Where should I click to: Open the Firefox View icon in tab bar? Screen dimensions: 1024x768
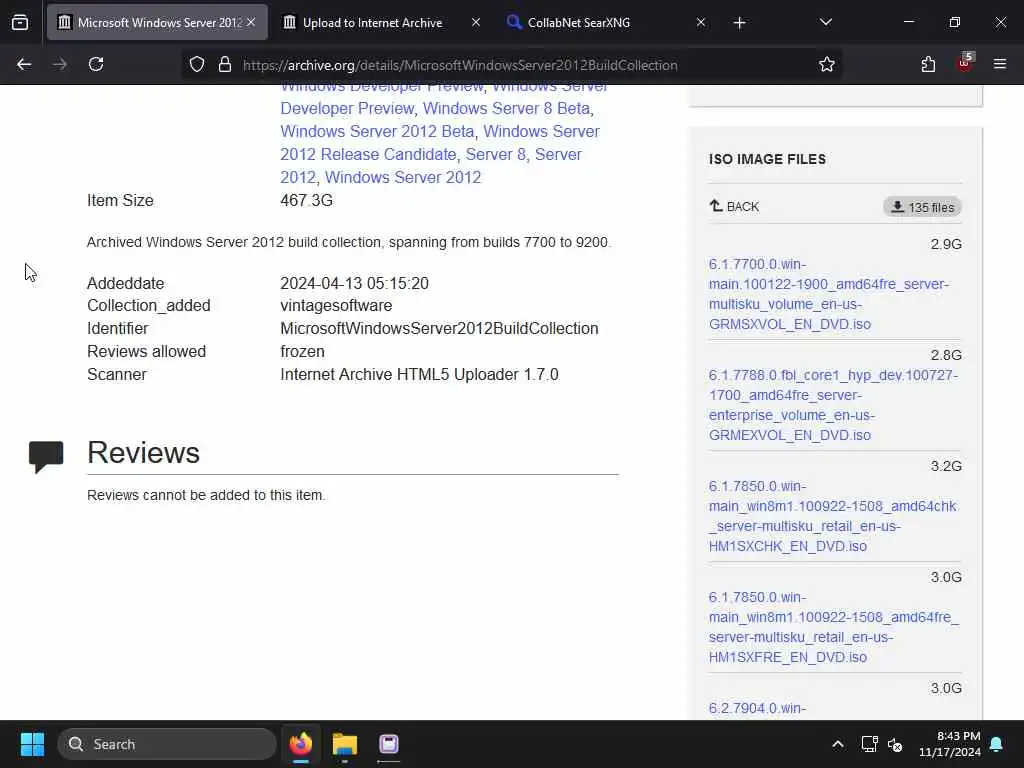point(20,22)
